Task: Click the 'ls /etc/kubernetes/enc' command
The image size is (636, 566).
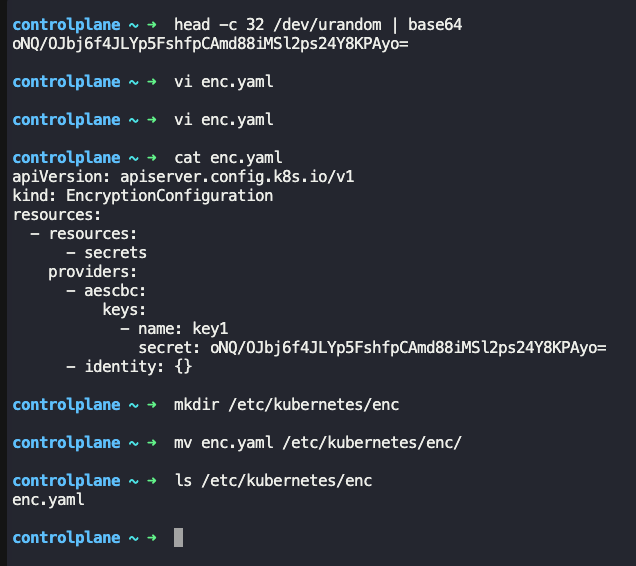Action: tap(273, 481)
